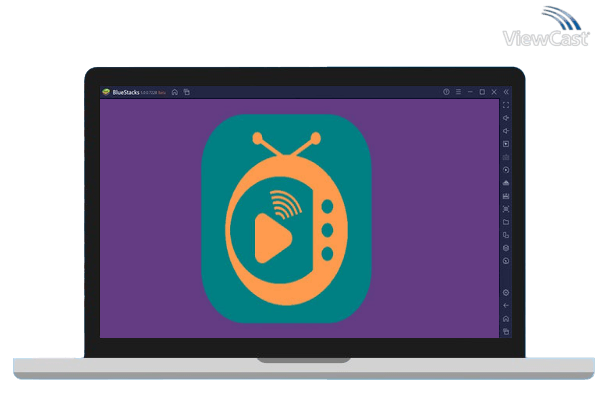Take a screenshot with the sidebar capture icon
The width and height of the screenshot is (602, 414).
tap(506, 209)
